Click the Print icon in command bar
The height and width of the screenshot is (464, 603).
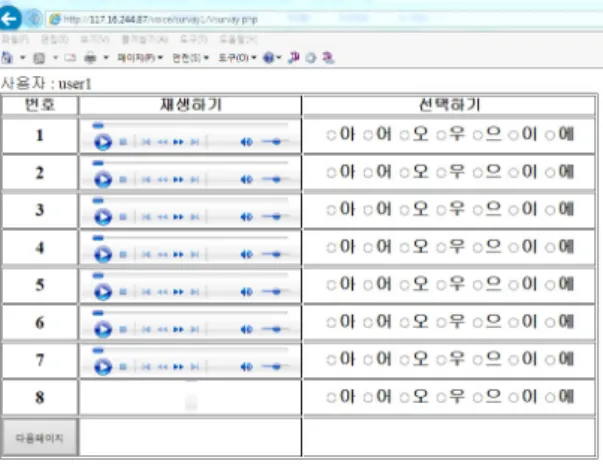point(90,58)
